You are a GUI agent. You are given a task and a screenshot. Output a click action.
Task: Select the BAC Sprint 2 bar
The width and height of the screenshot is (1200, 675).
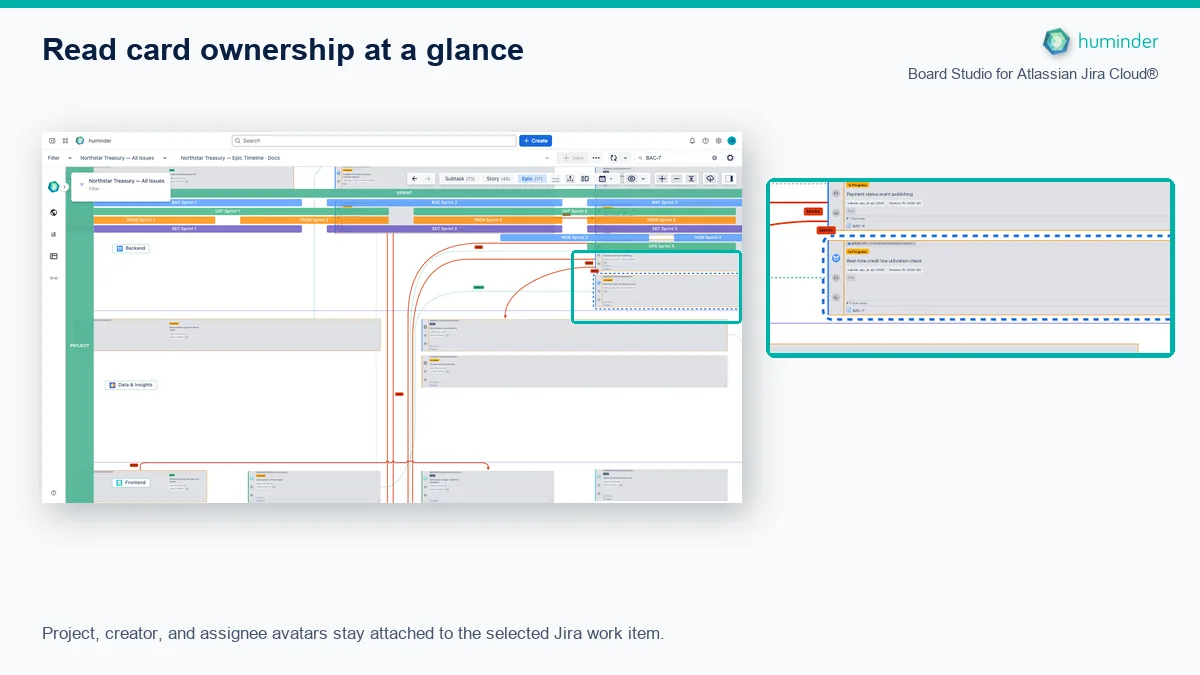(445, 202)
